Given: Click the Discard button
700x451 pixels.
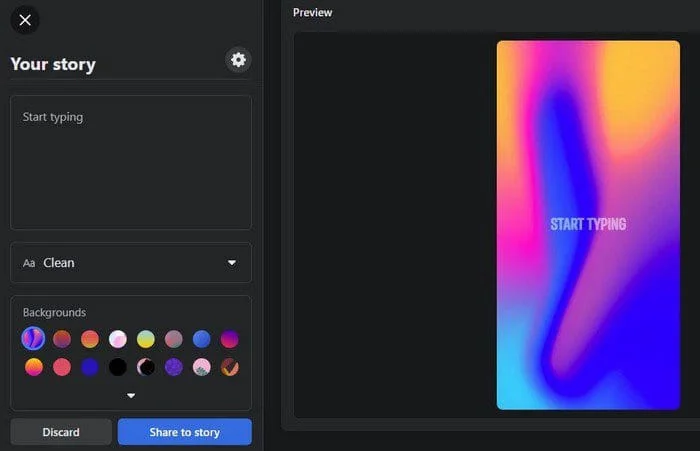Looking at the screenshot, I should (x=61, y=432).
